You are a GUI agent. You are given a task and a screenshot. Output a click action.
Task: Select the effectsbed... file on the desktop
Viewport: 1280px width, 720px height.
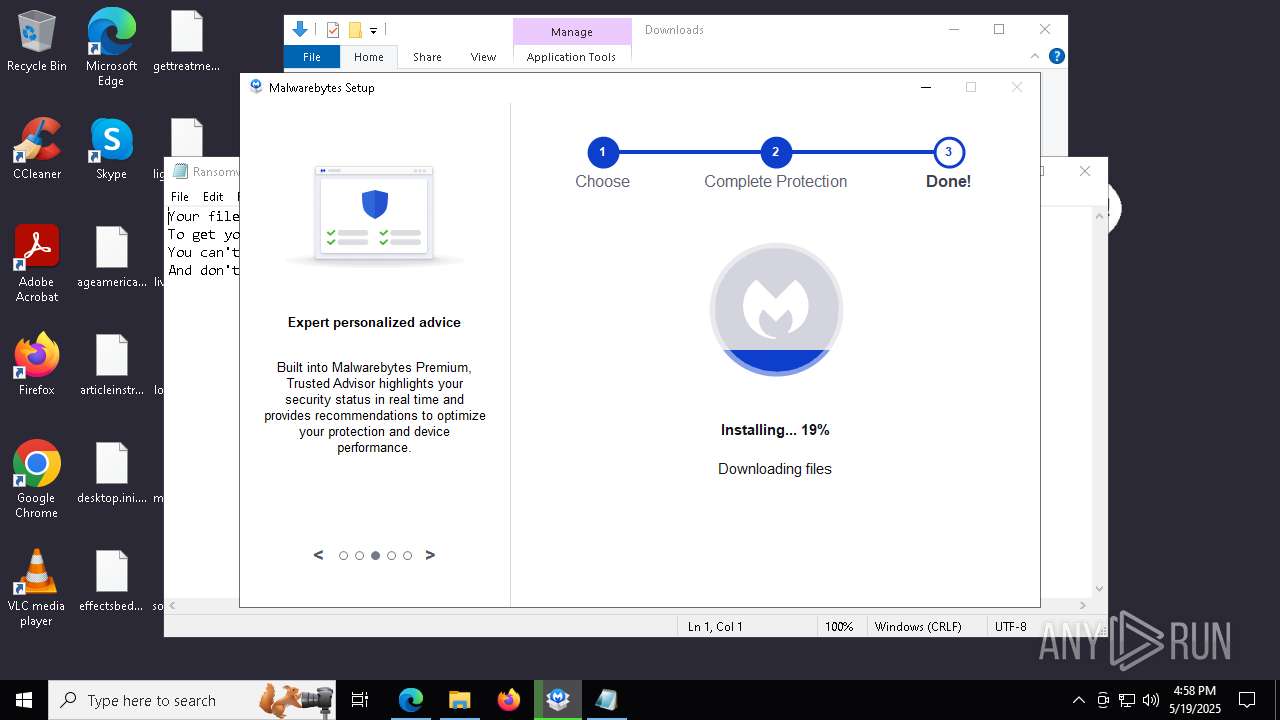coord(112,581)
